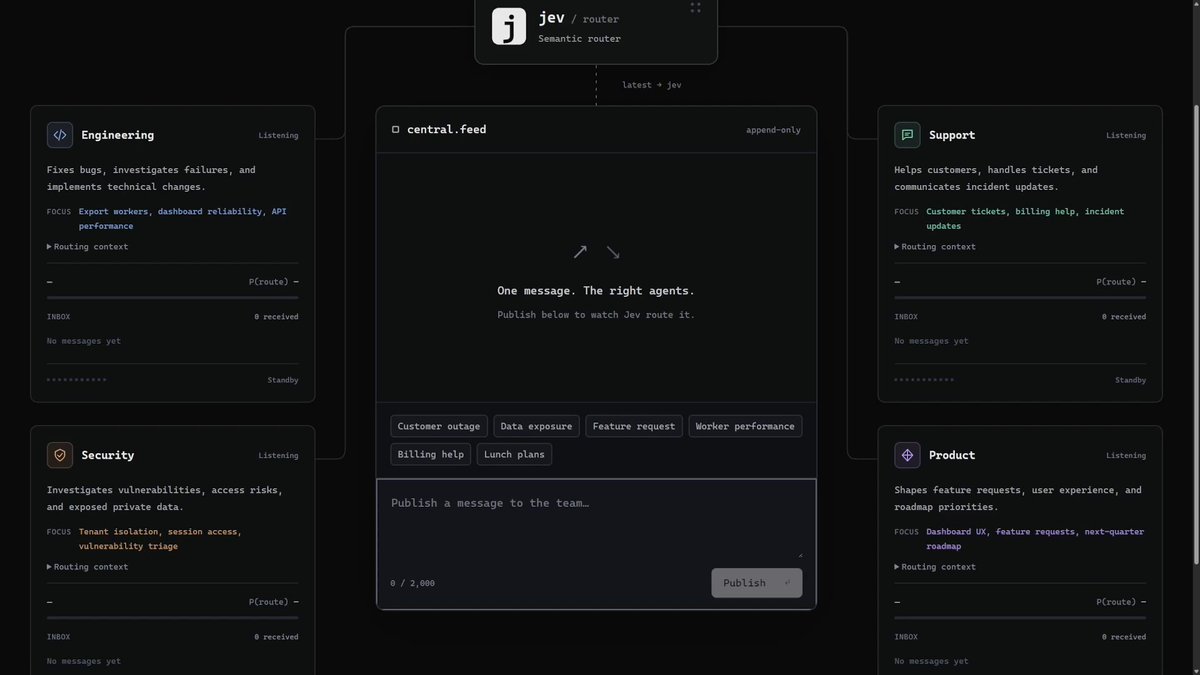Click the page vertical scrollbar
The image size is (1200, 675).
click(x=1195, y=337)
